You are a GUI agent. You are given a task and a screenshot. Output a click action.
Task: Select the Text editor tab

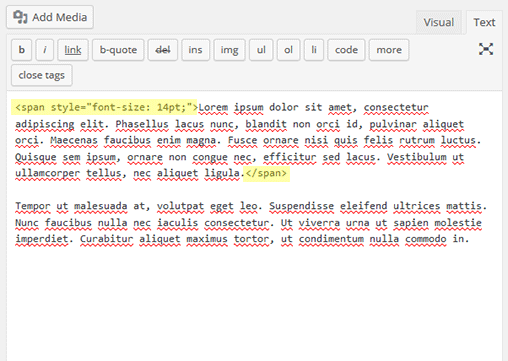click(x=484, y=22)
